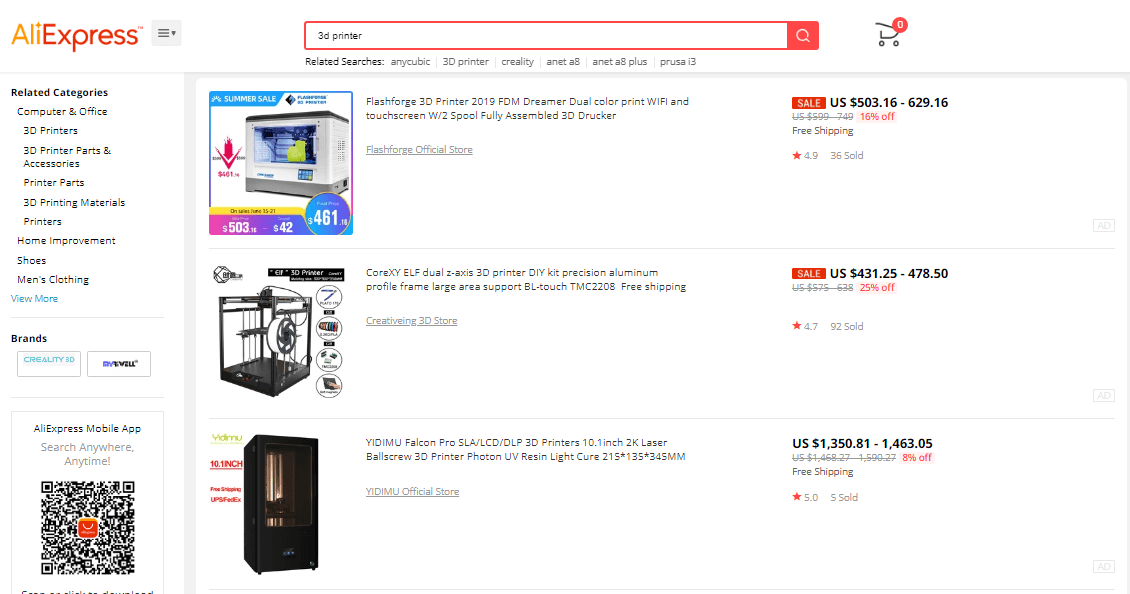This screenshot has width=1130, height=594.
Task: Open the CoreXY ELF printer thumbnail
Action: pyautogui.click(x=281, y=333)
